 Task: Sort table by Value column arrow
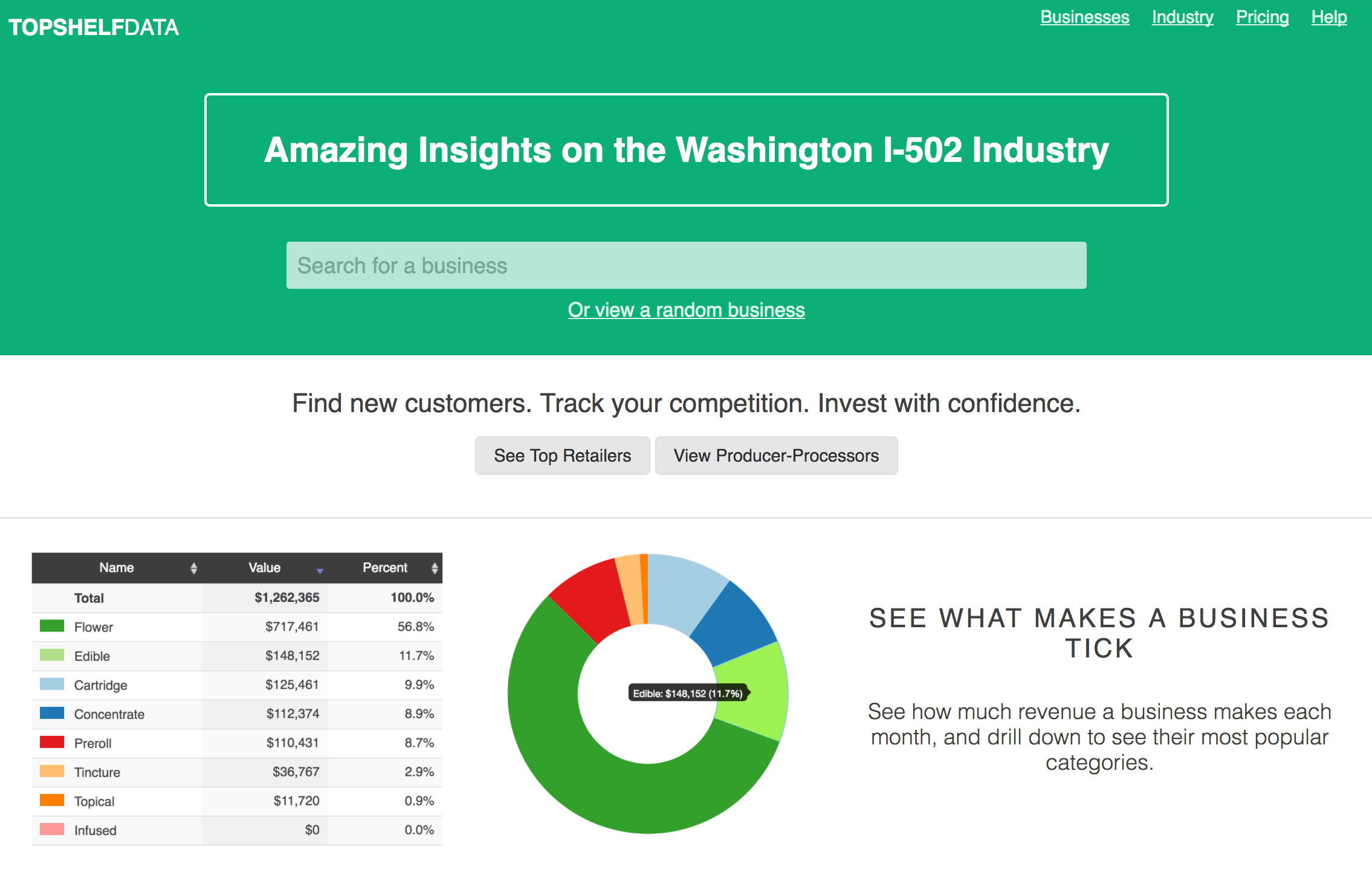point(320,570)
